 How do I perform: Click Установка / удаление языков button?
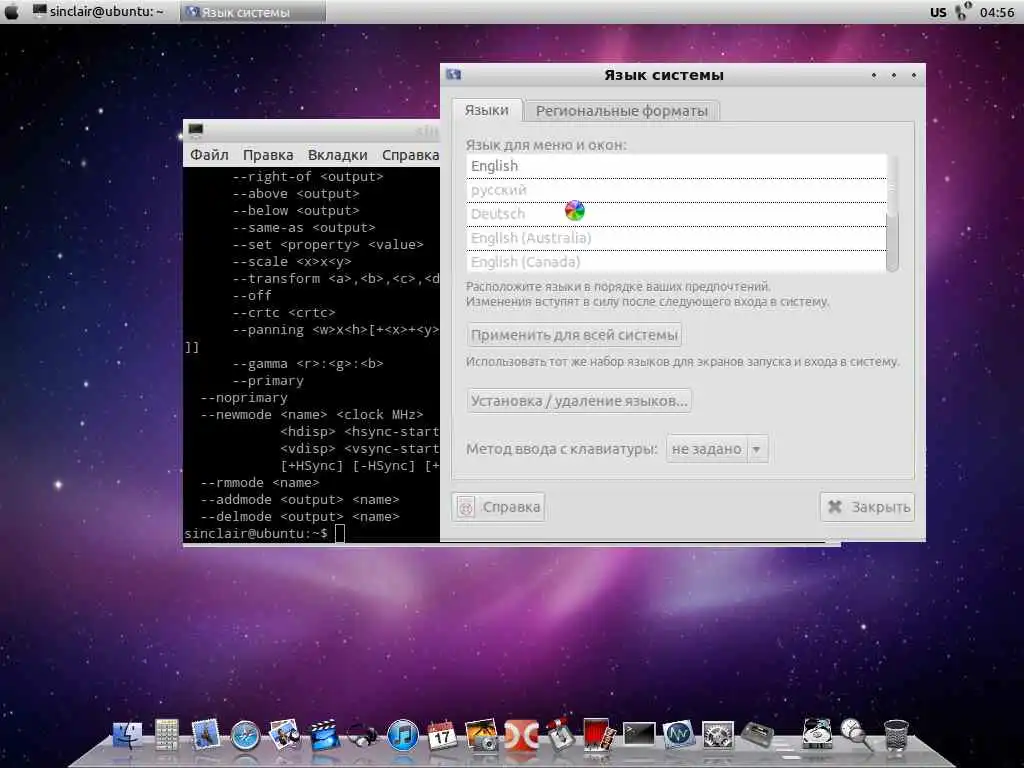click(x=579, y=400)
